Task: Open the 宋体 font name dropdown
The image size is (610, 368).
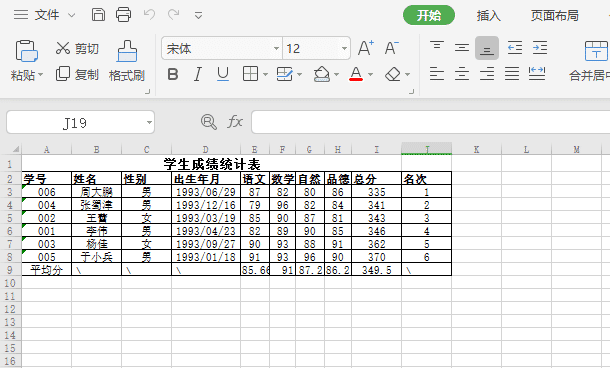Action: [277, 49]
